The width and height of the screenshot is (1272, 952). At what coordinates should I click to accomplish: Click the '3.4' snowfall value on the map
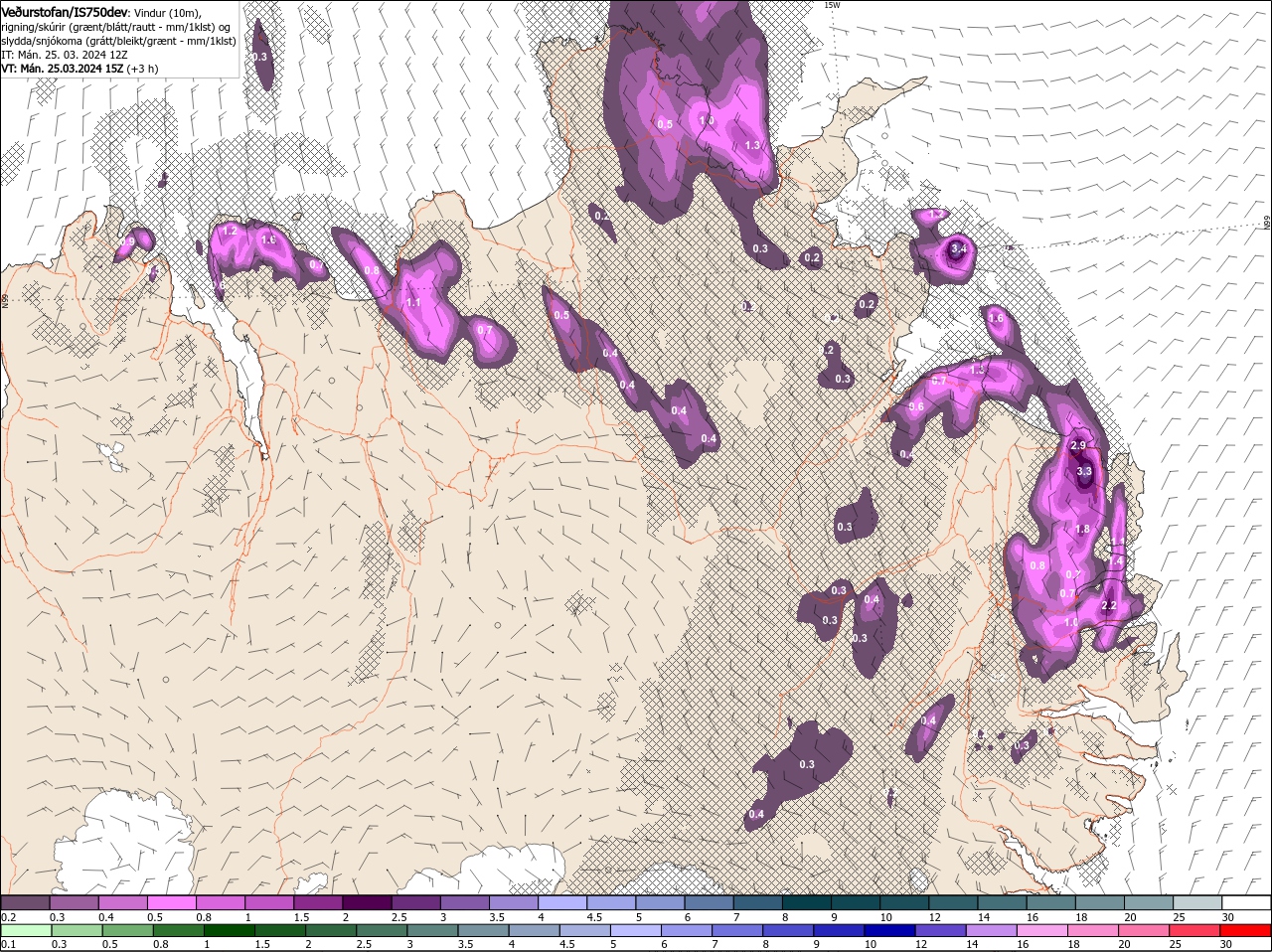click(958, 248)
